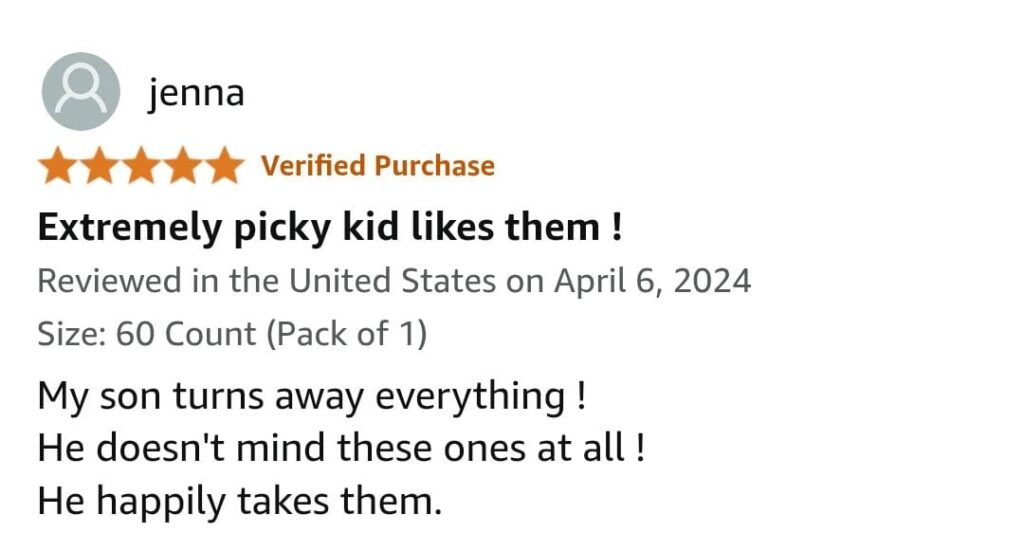Click the word picky in title

[x=274, y=229]
